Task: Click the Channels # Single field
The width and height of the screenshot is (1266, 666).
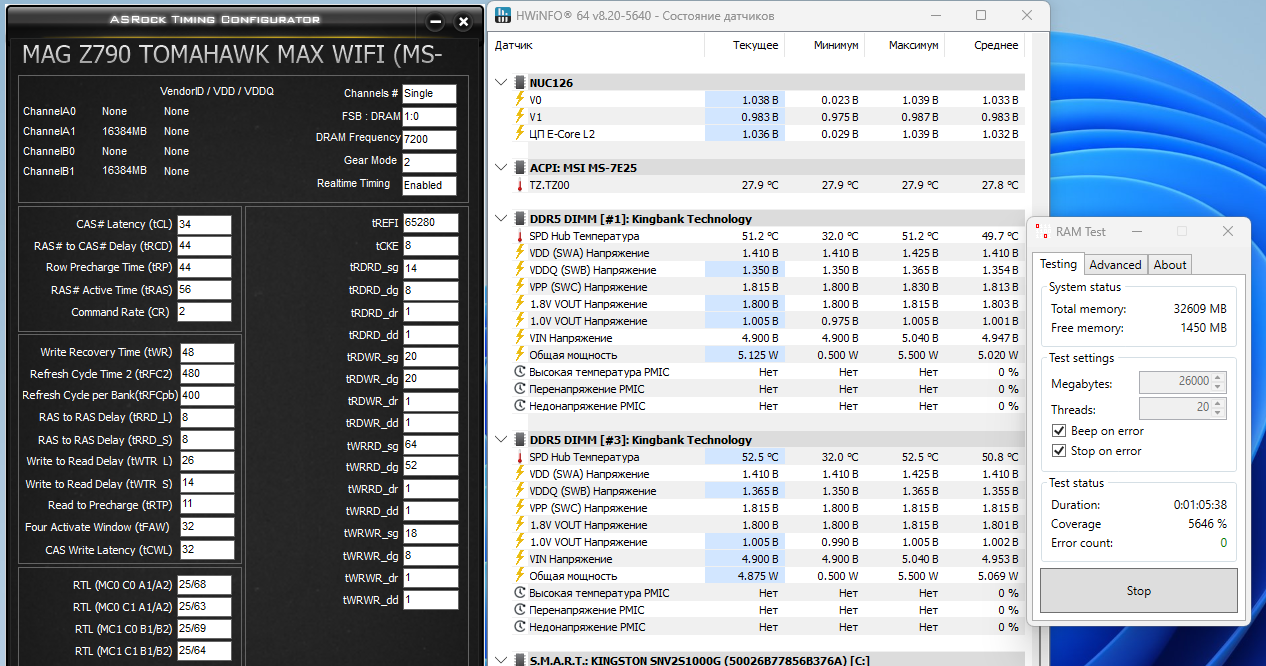Action: tap(429, 93)
